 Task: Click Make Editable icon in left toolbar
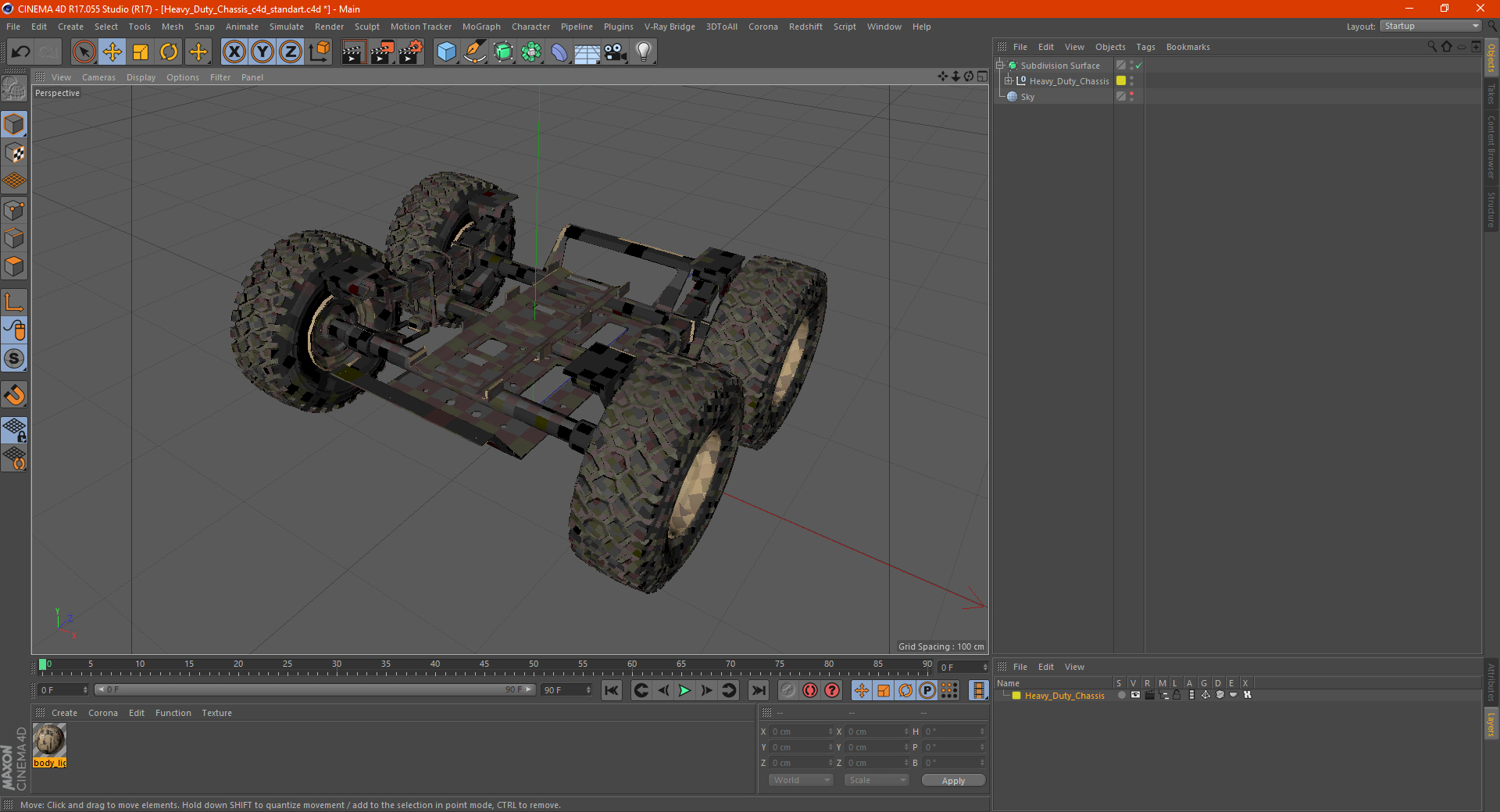14,89
